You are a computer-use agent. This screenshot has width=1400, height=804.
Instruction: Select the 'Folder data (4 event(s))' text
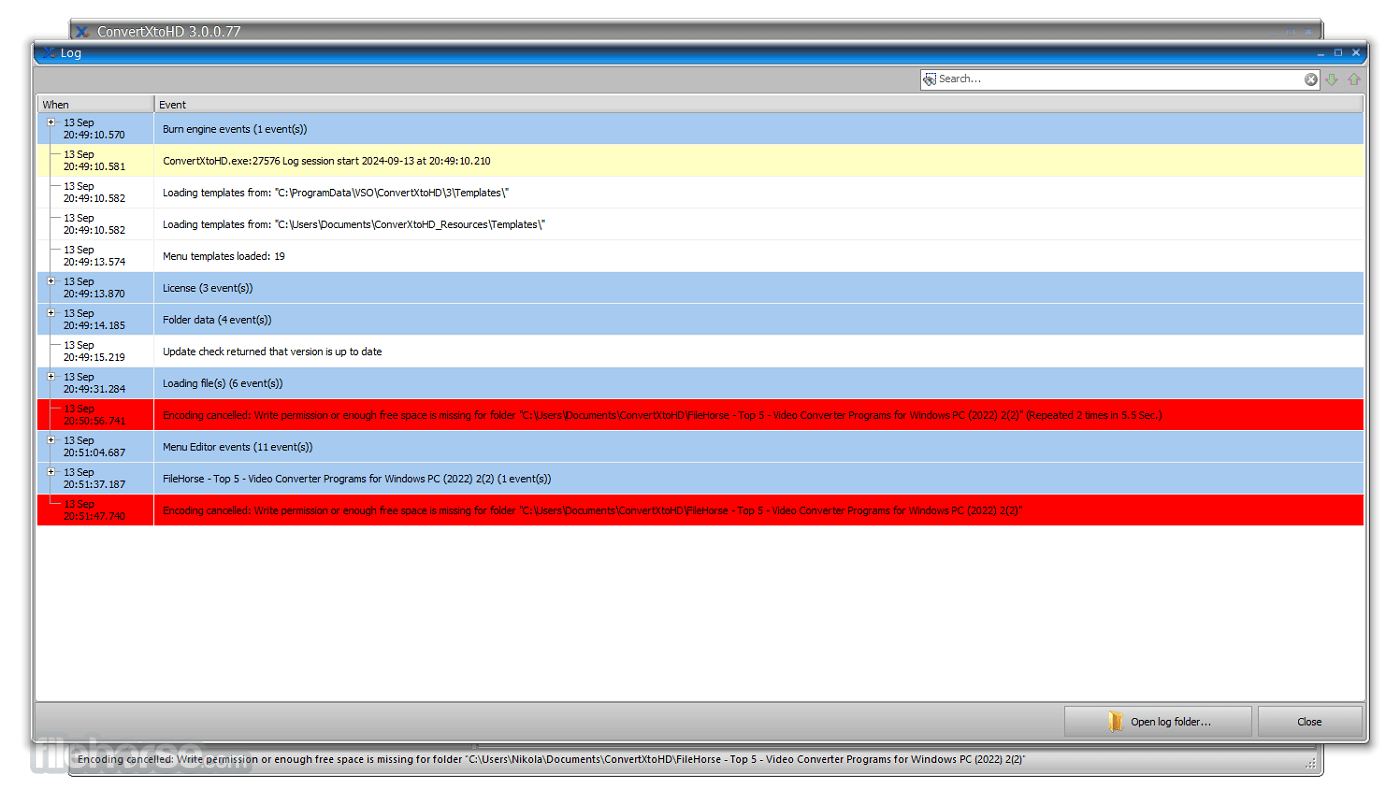tap(217, 320)
